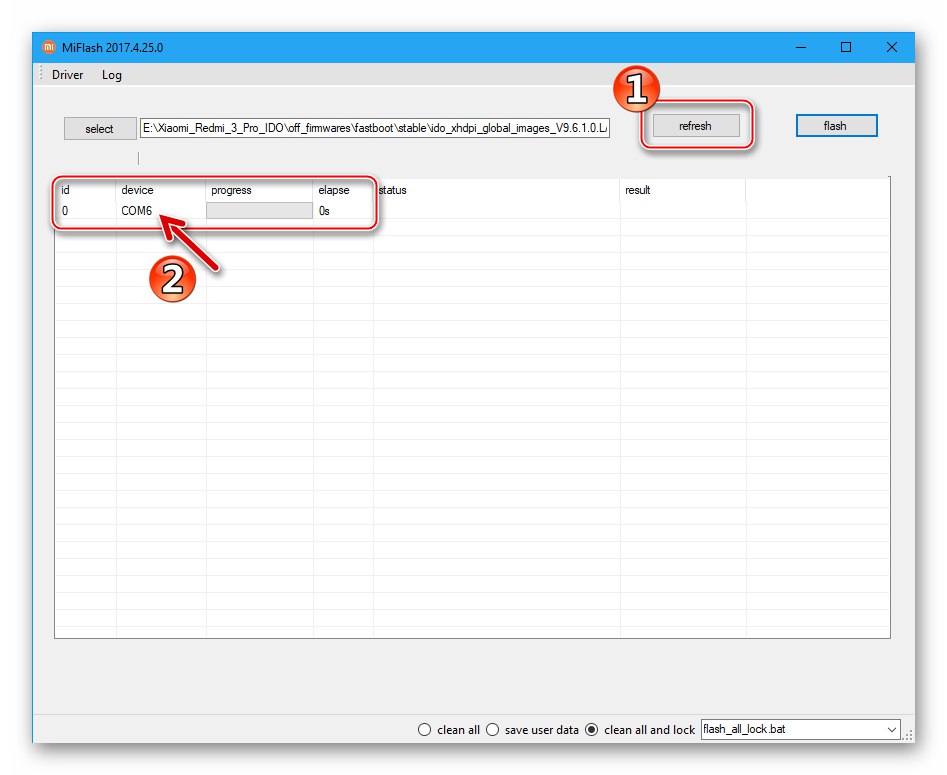This screenshot has width=947, height=775.
Task: Close the MiFlash window
Action: [891, 47]
